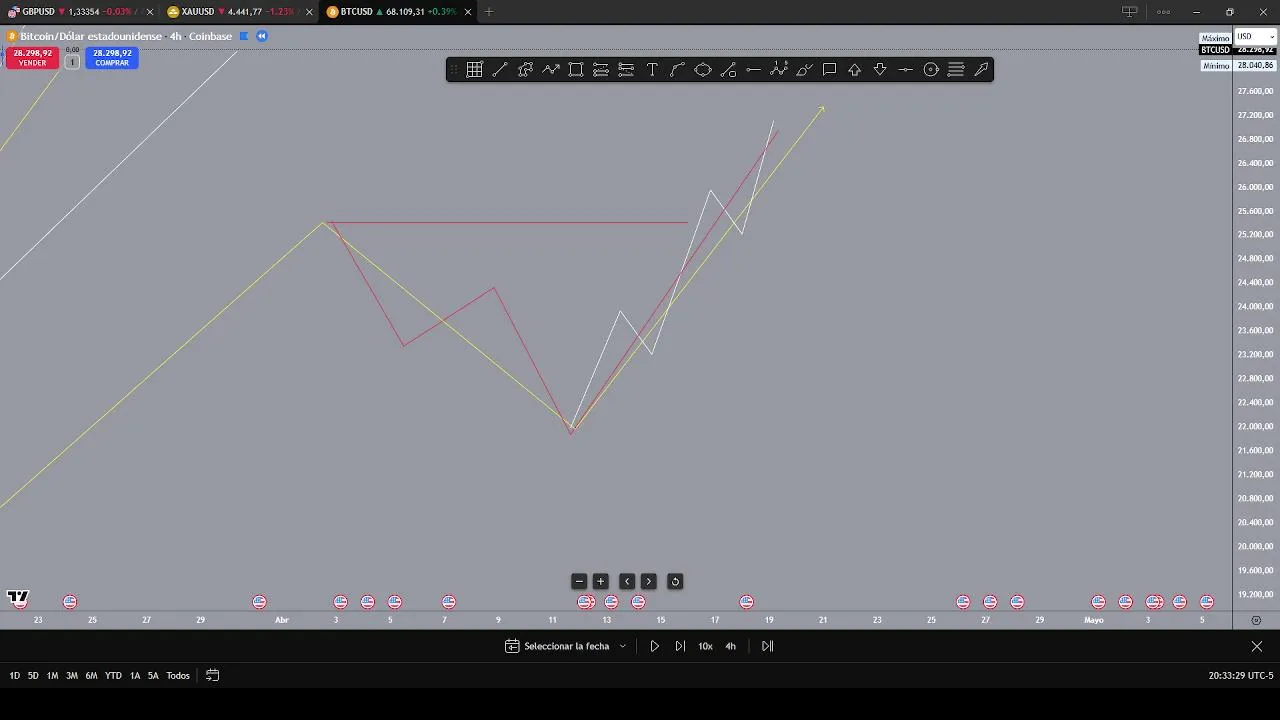The image size is (1280, 720).
Task: Select the brush drawing tool
Action: pyautogui.click(x=804, y=69)
